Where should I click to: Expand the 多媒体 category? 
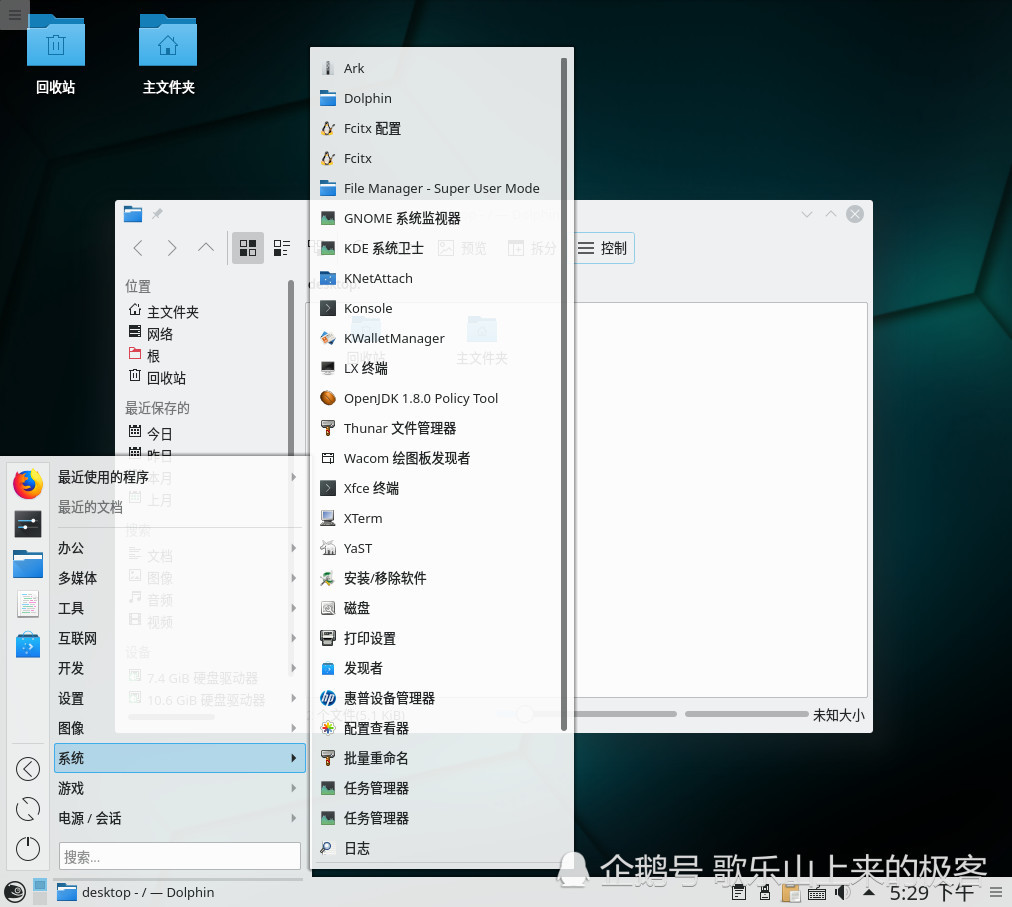pyautogui.click(x=178, y=578)
